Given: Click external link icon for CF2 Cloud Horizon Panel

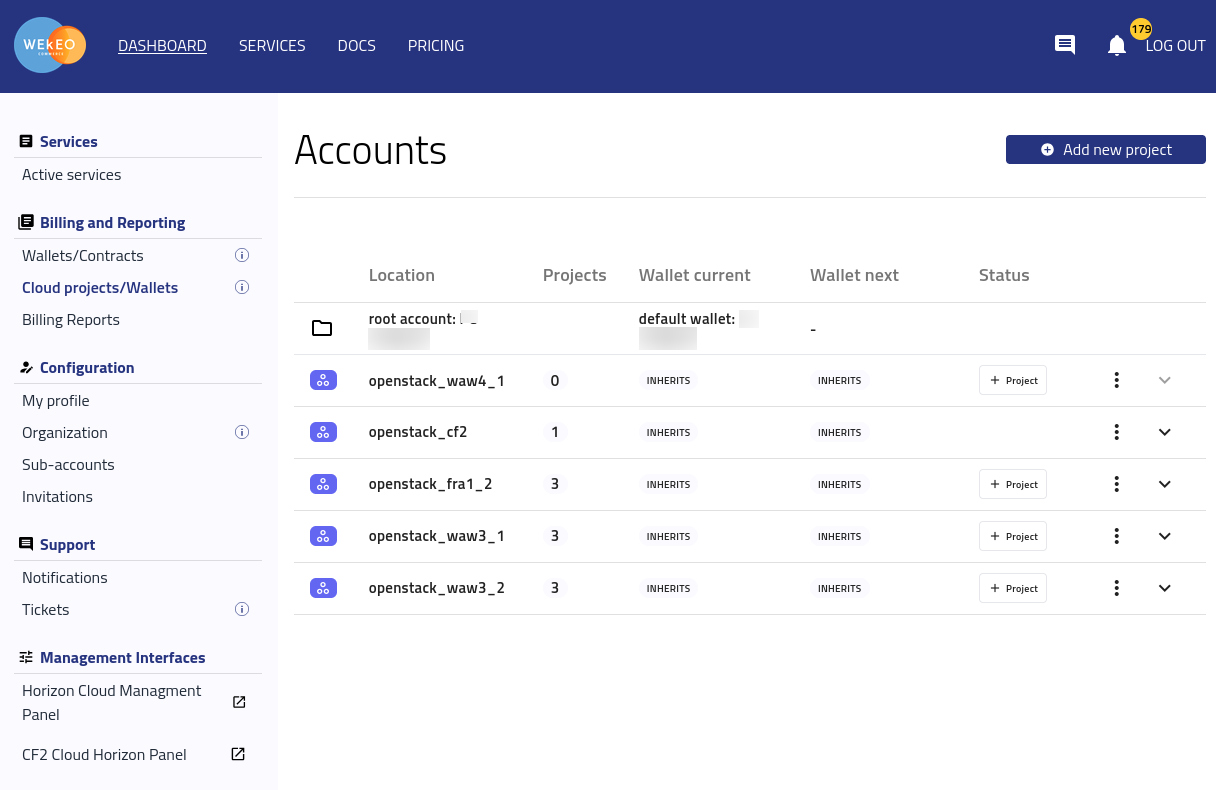Looking at the screenshot, I should click(238, 754).
